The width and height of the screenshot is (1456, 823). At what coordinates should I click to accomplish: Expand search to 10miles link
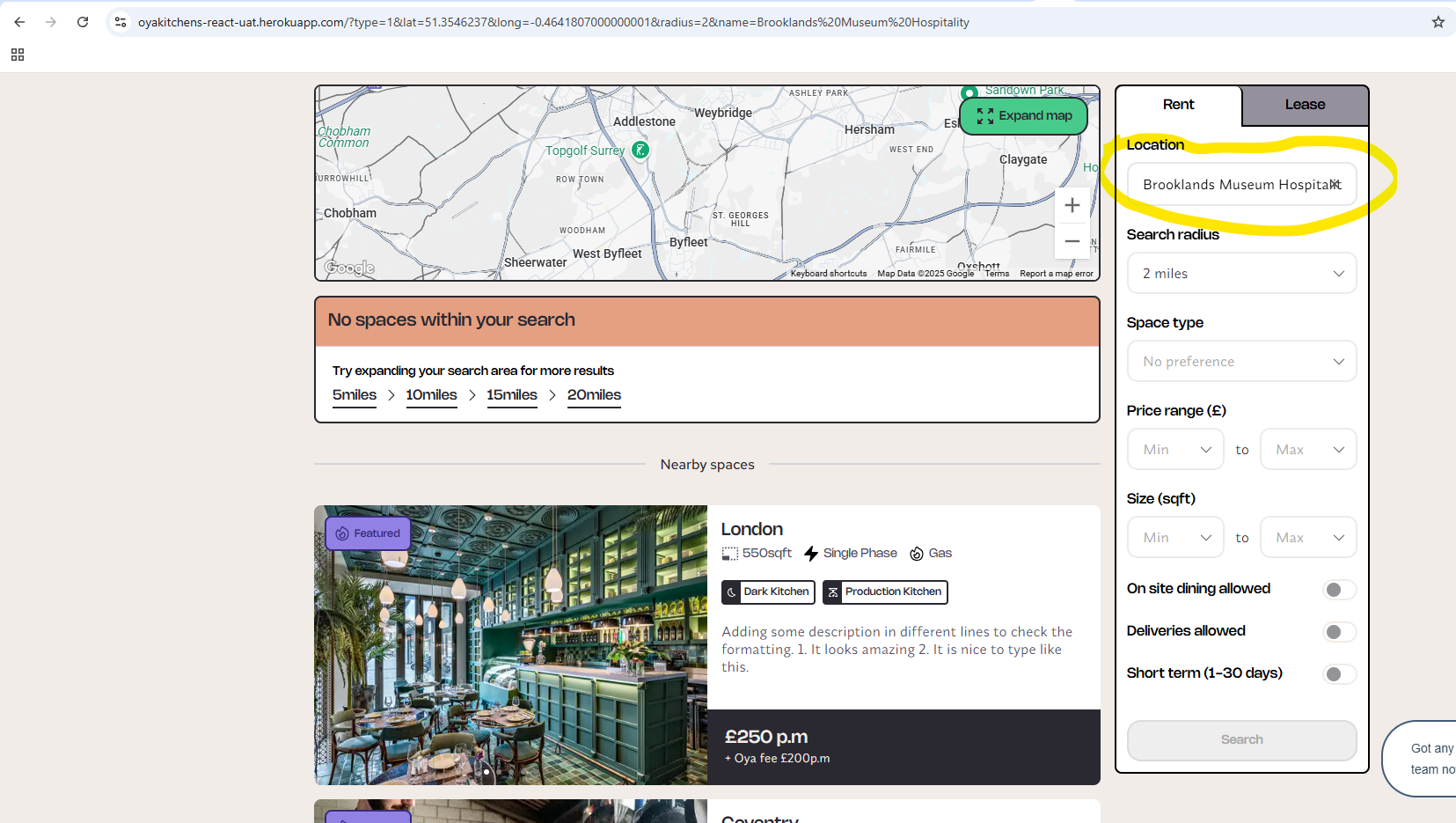coord(431,395)
